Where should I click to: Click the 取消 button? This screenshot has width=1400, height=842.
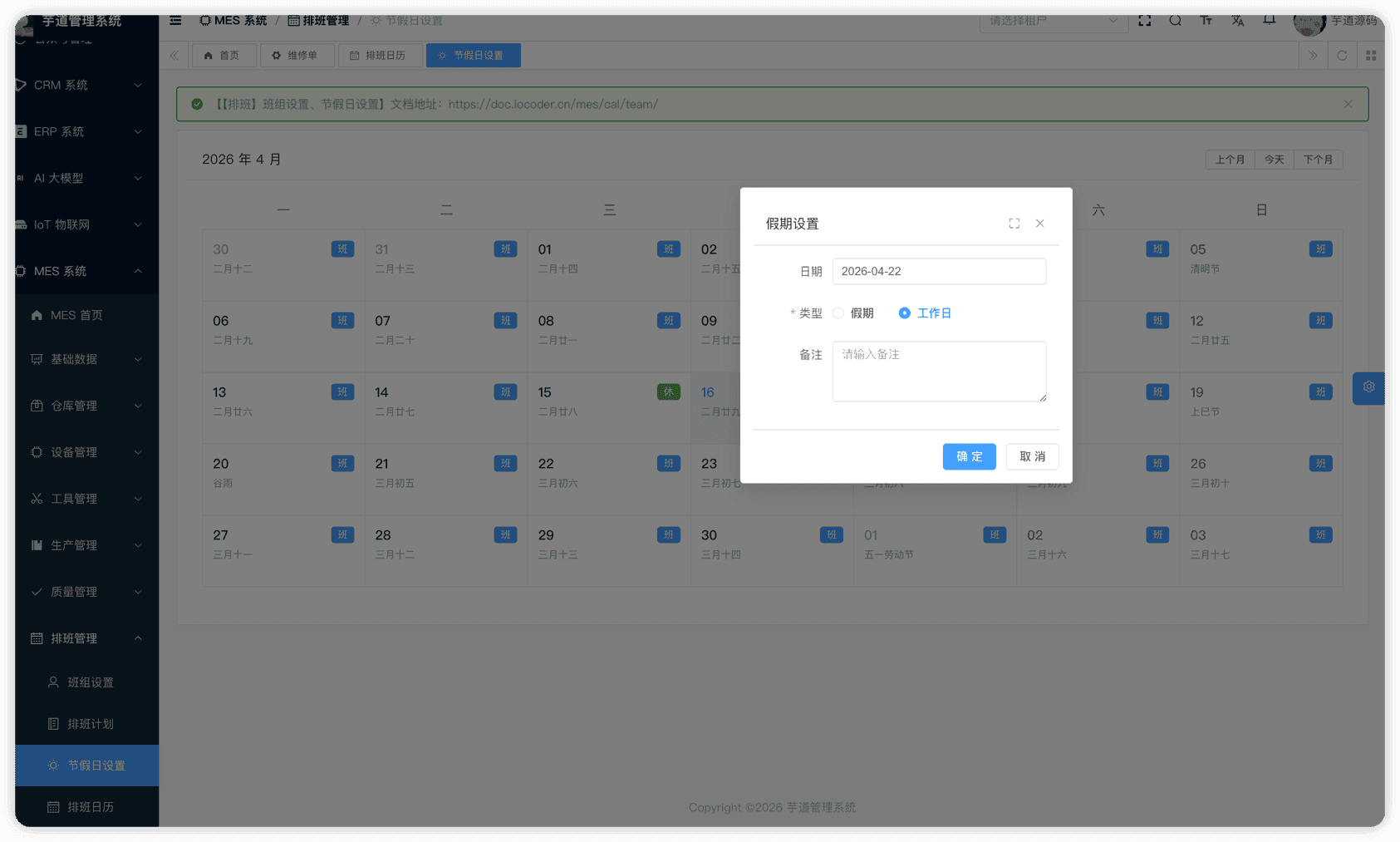click(x=1032, y=456)
